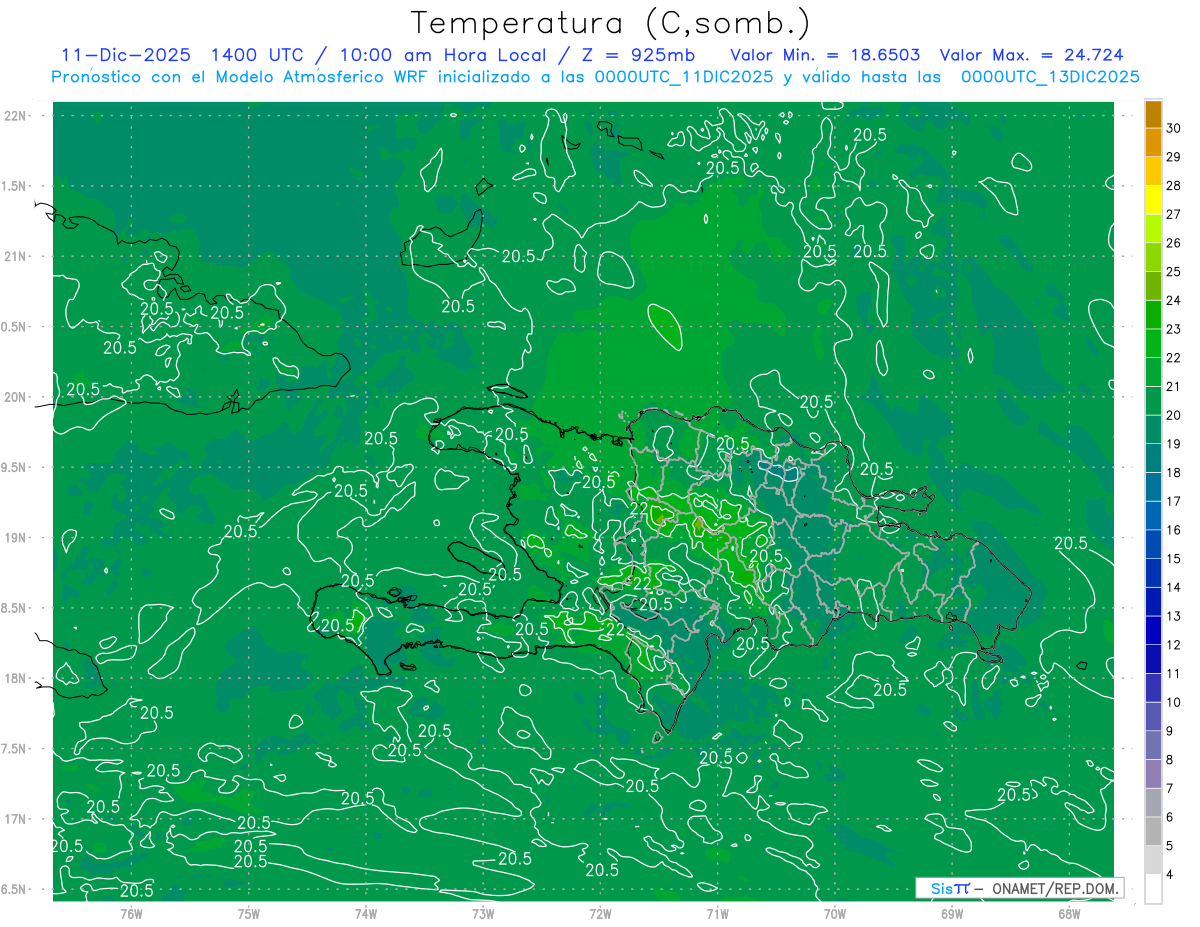Click the '74W' longitude axis label
Image resolution: width=1200 pixels, height=927 pixels.
(365, 913)
